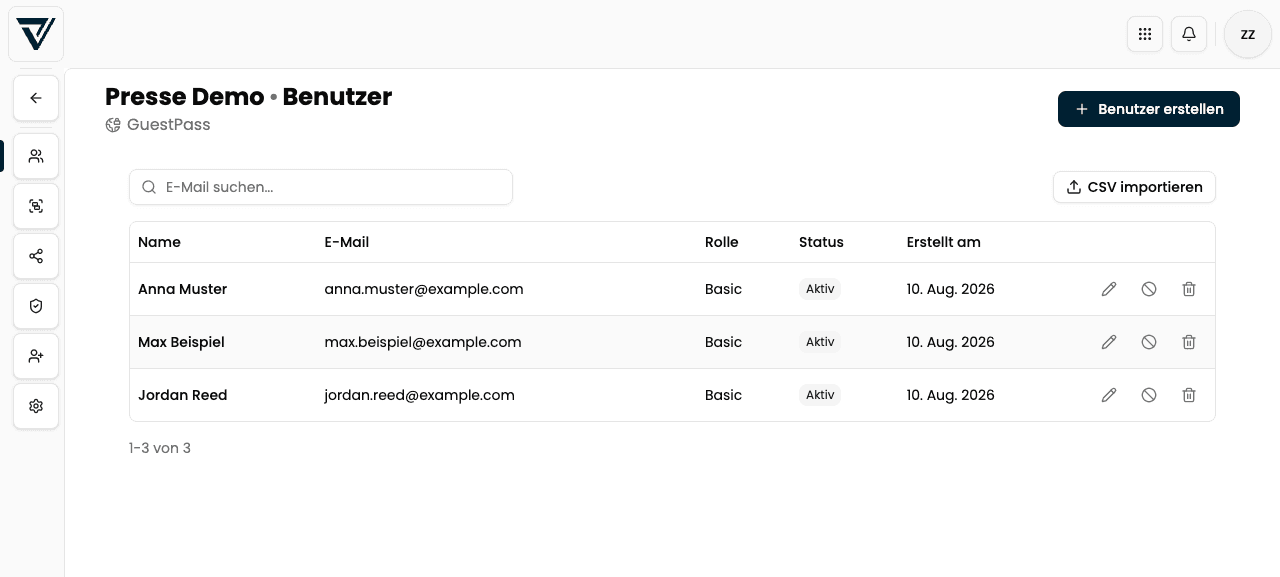
Task: Block Jordan Reed with ban icon
Action: click(1149, 395)
